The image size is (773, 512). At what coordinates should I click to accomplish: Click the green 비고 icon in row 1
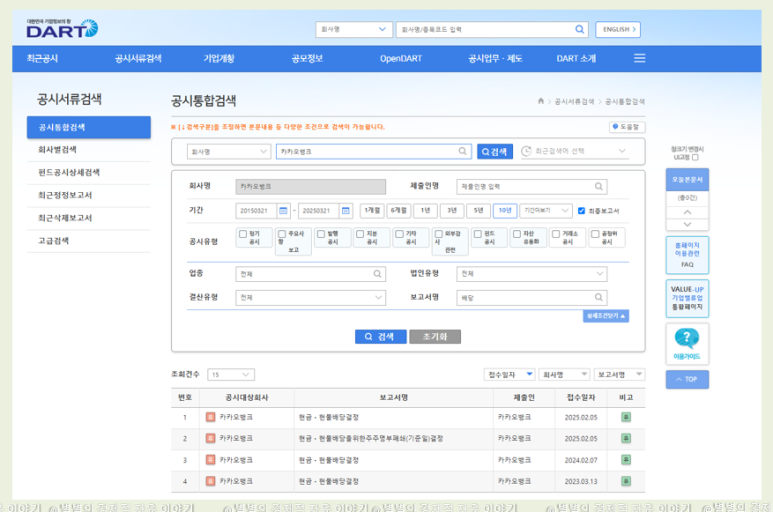(x=626, y=417)
